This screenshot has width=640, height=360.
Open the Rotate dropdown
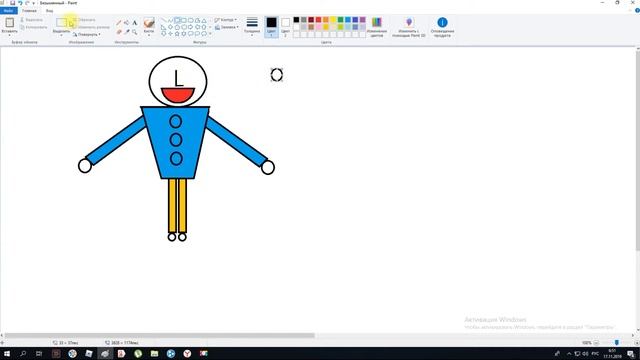tap(87, 34)
